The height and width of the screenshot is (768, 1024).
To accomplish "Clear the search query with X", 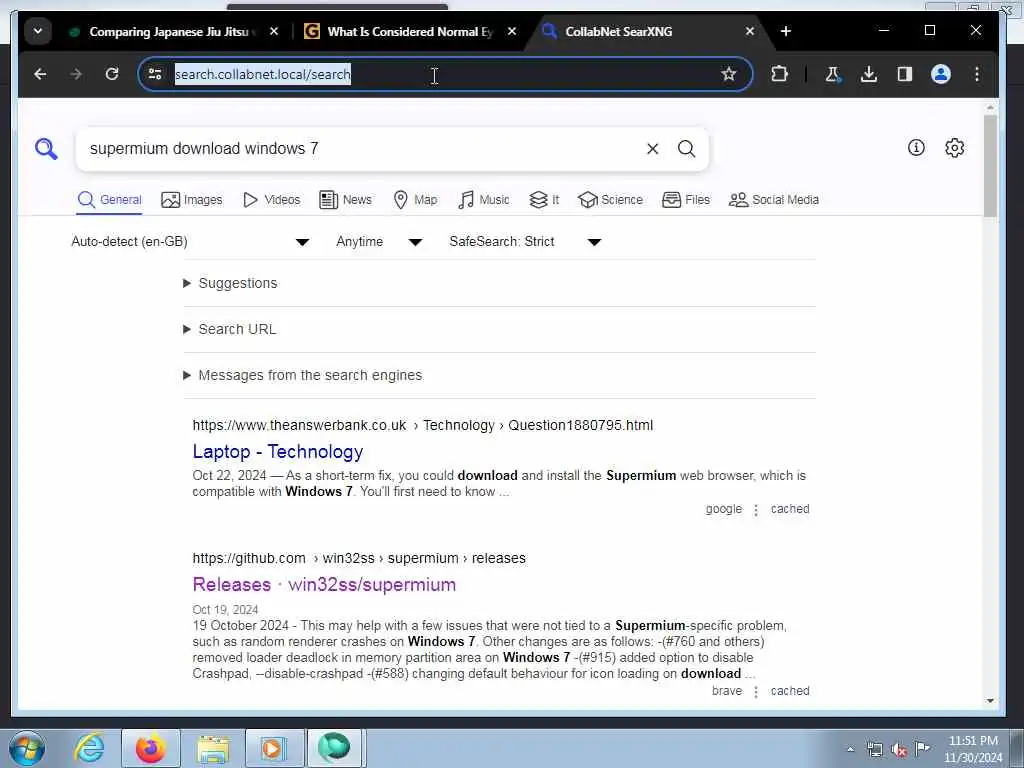I will (652, 149).
